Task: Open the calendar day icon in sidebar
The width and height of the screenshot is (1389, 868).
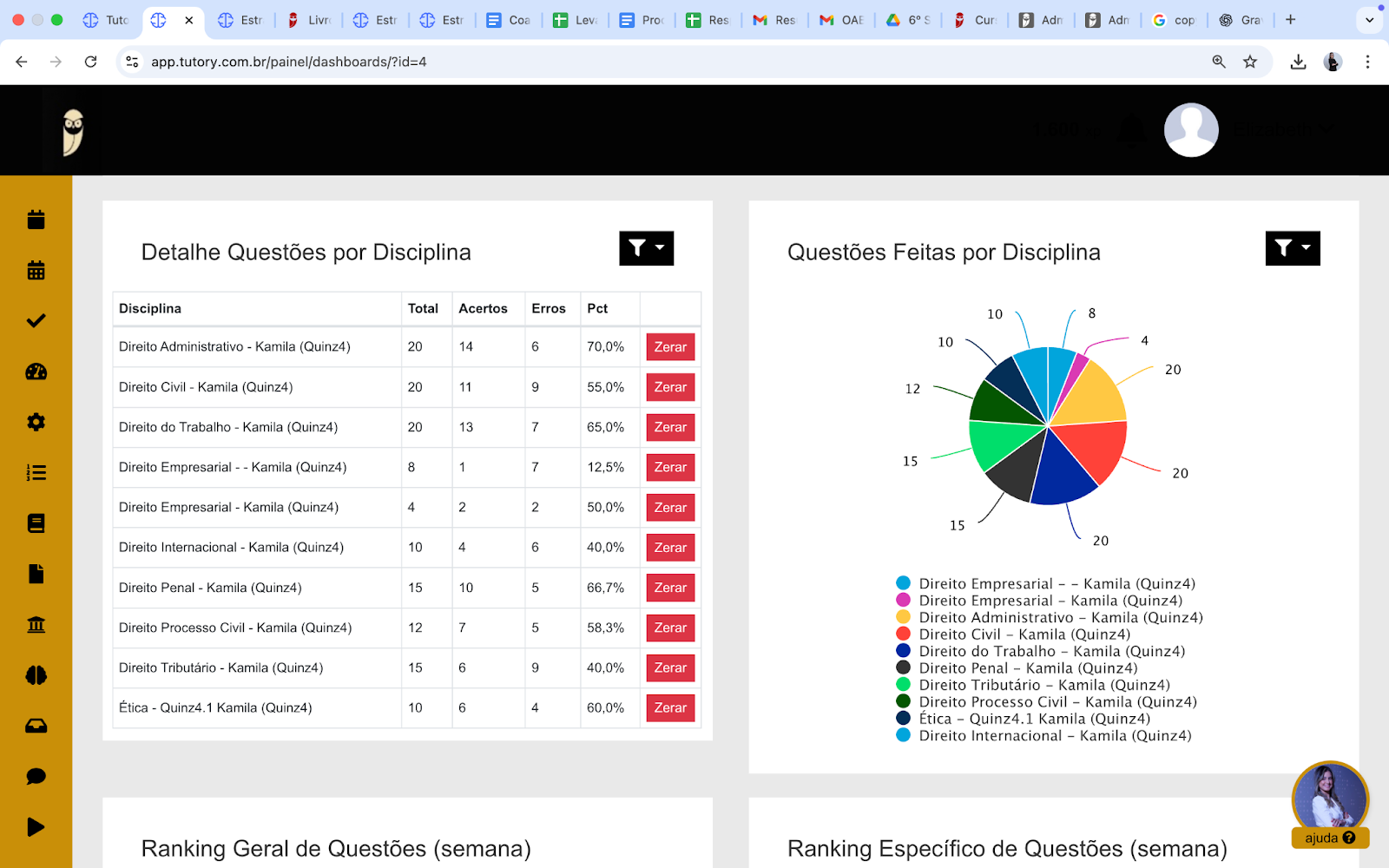Action: click(36, 220)
